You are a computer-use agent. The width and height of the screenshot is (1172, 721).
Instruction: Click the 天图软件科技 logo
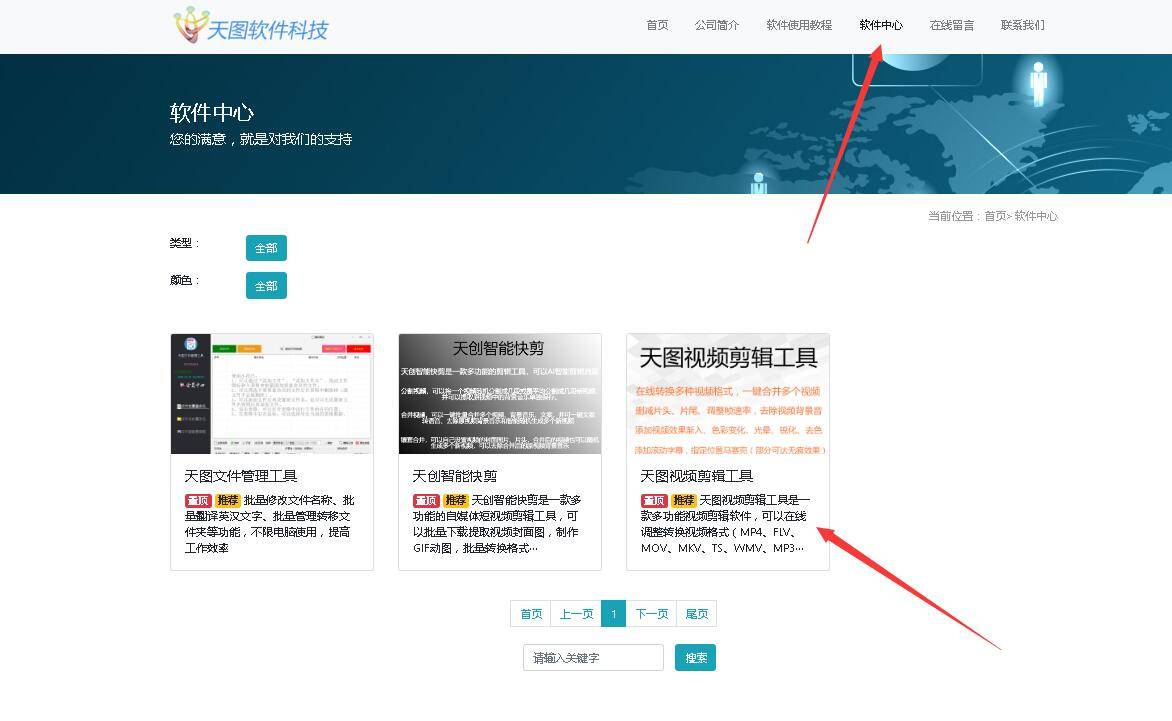[252, 25]
